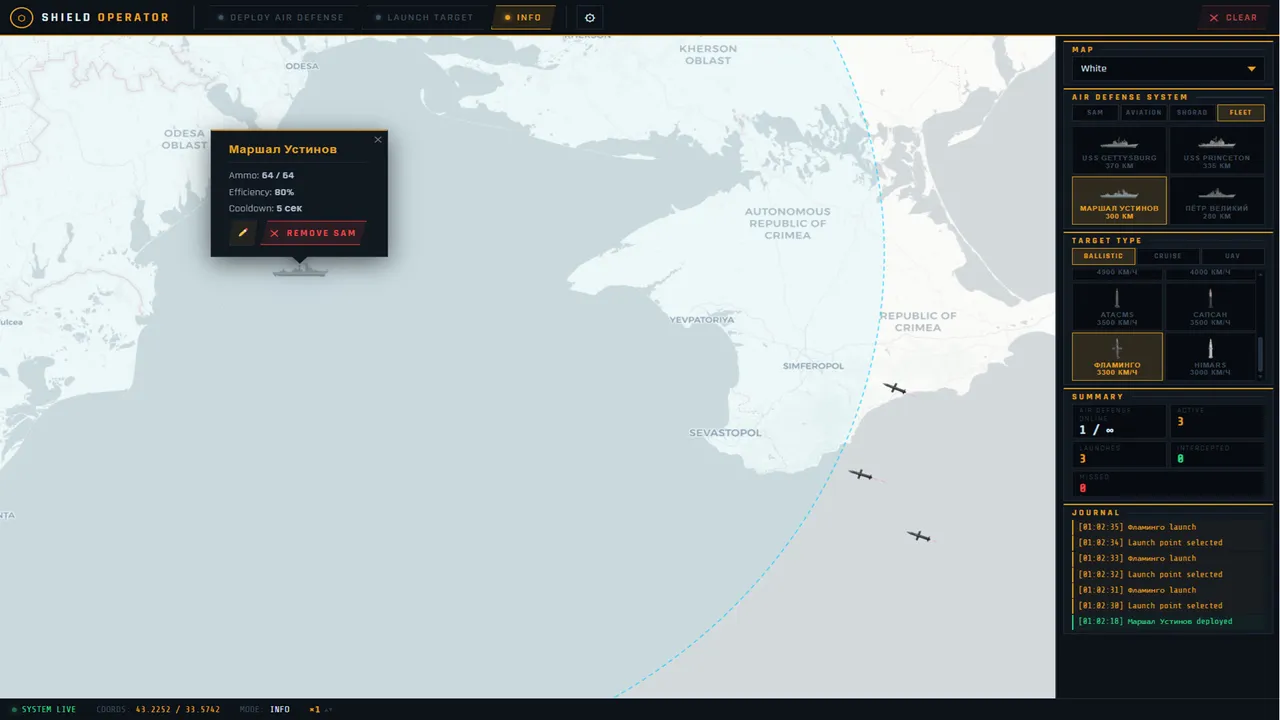Screen dimensions: 1280x720
Task: Pick the ATACMS missile icon
Action: (1117, 299)
